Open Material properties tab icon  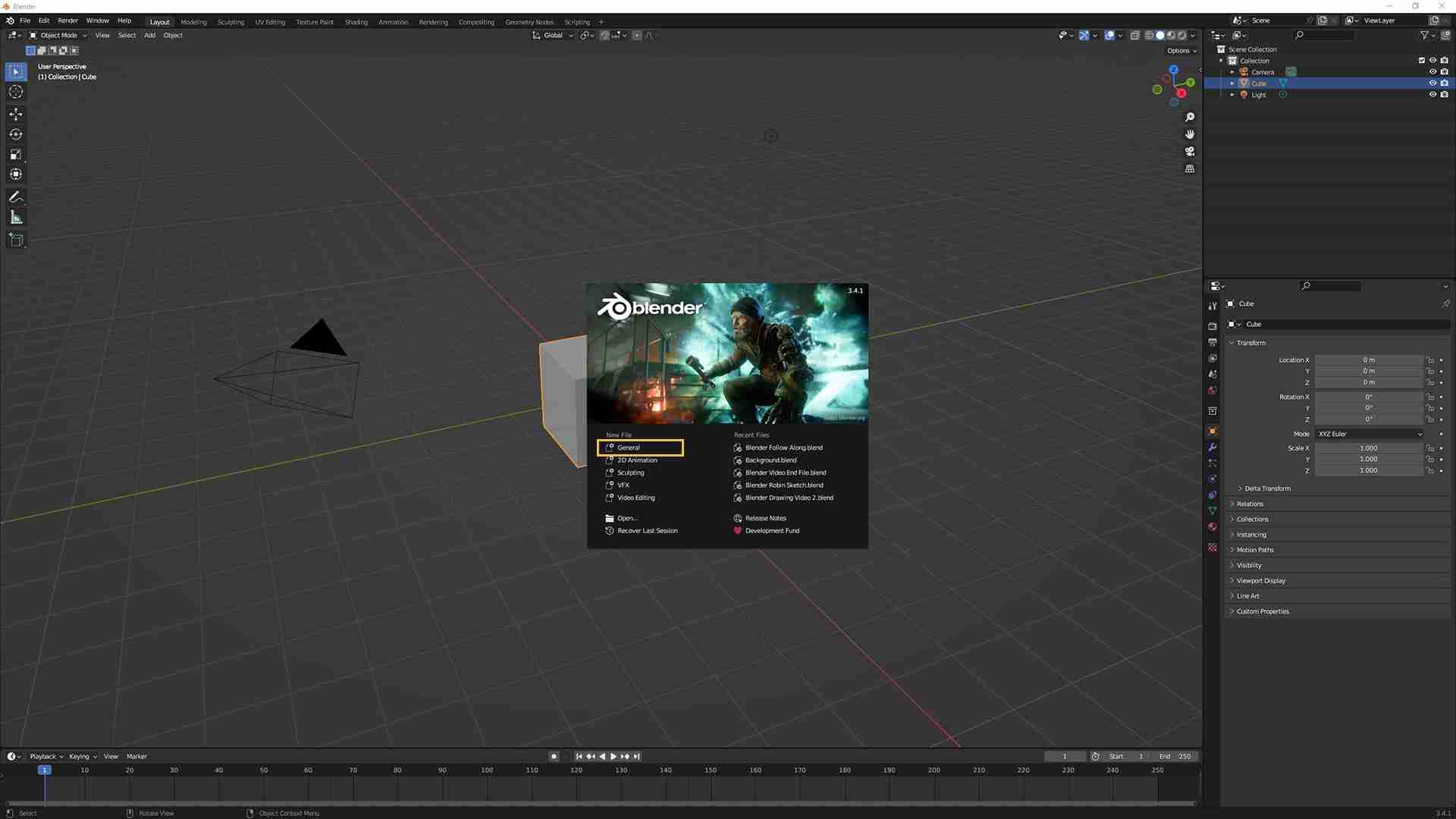[x=1213, y=527]
